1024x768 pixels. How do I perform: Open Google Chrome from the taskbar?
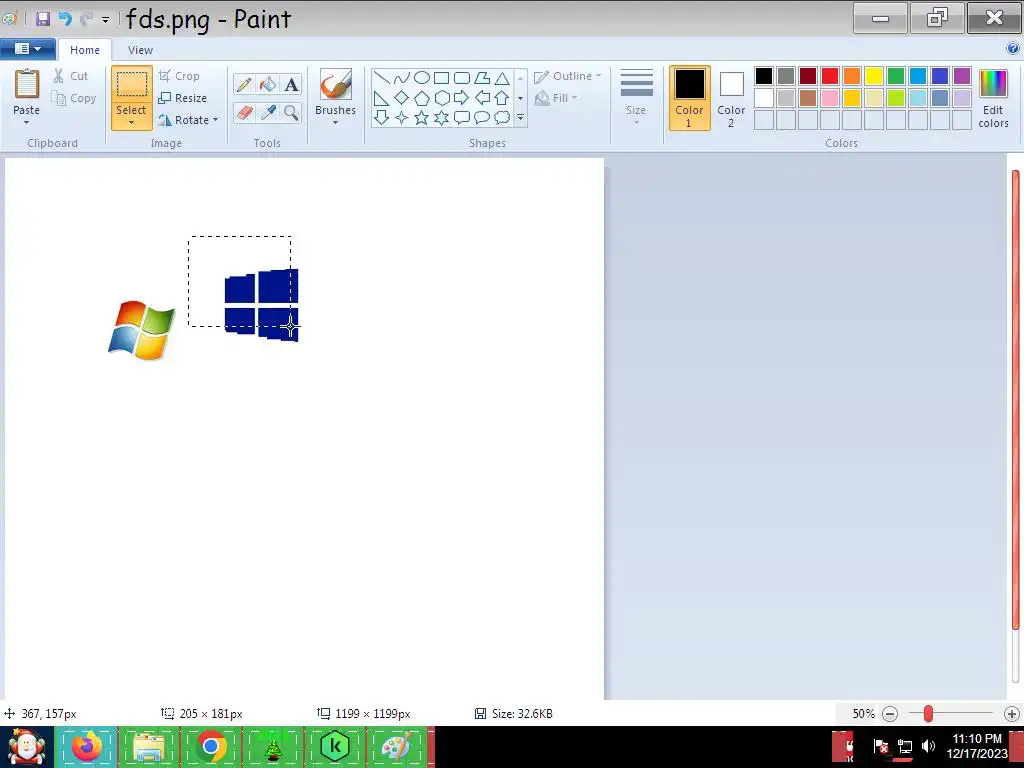[210, 747]
